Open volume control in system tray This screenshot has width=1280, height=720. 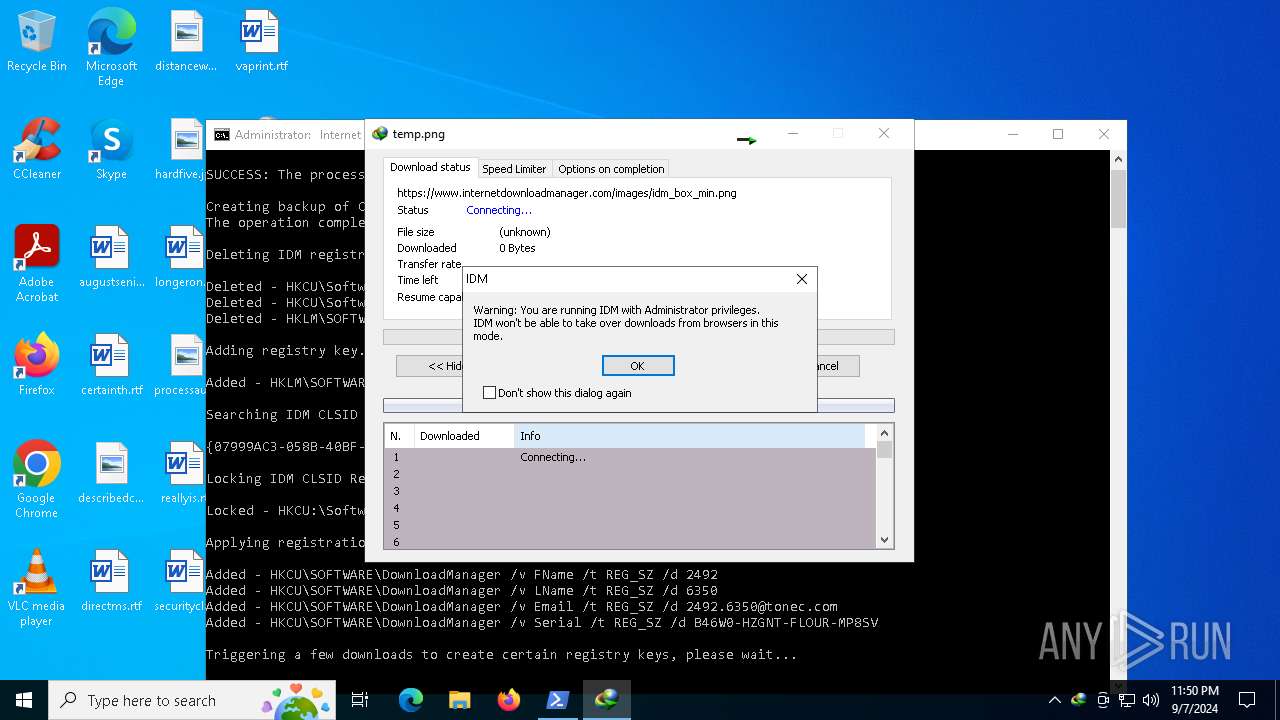[x=1151, y=700]
